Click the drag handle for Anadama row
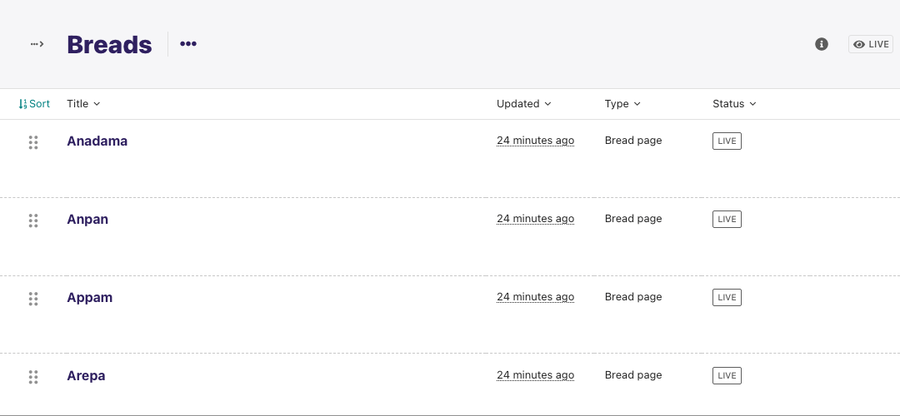Image resolution: width=900 pixels, height=416 pixels. (33, 142)
